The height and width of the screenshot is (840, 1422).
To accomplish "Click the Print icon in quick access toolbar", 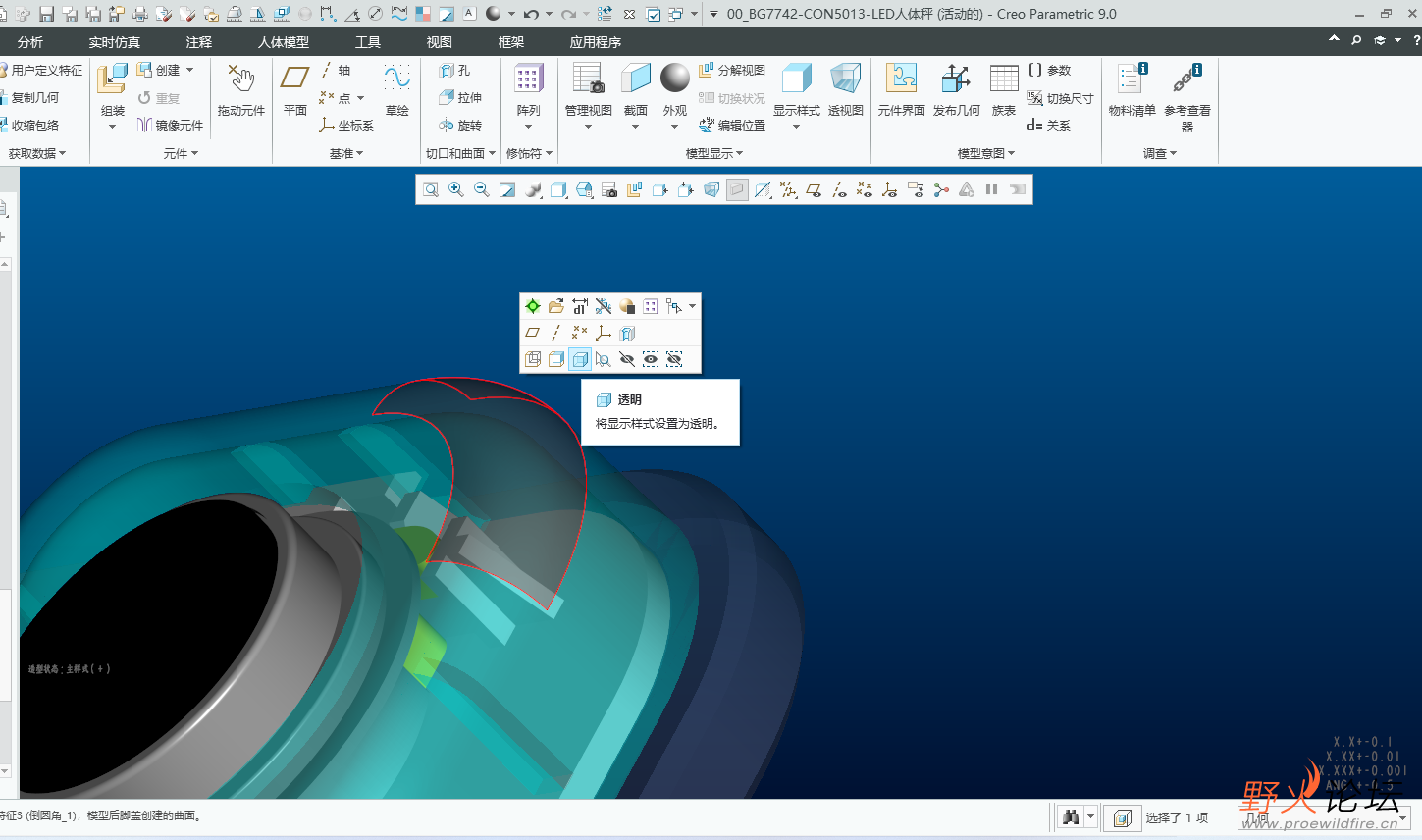I will click(x=139, y=14).
